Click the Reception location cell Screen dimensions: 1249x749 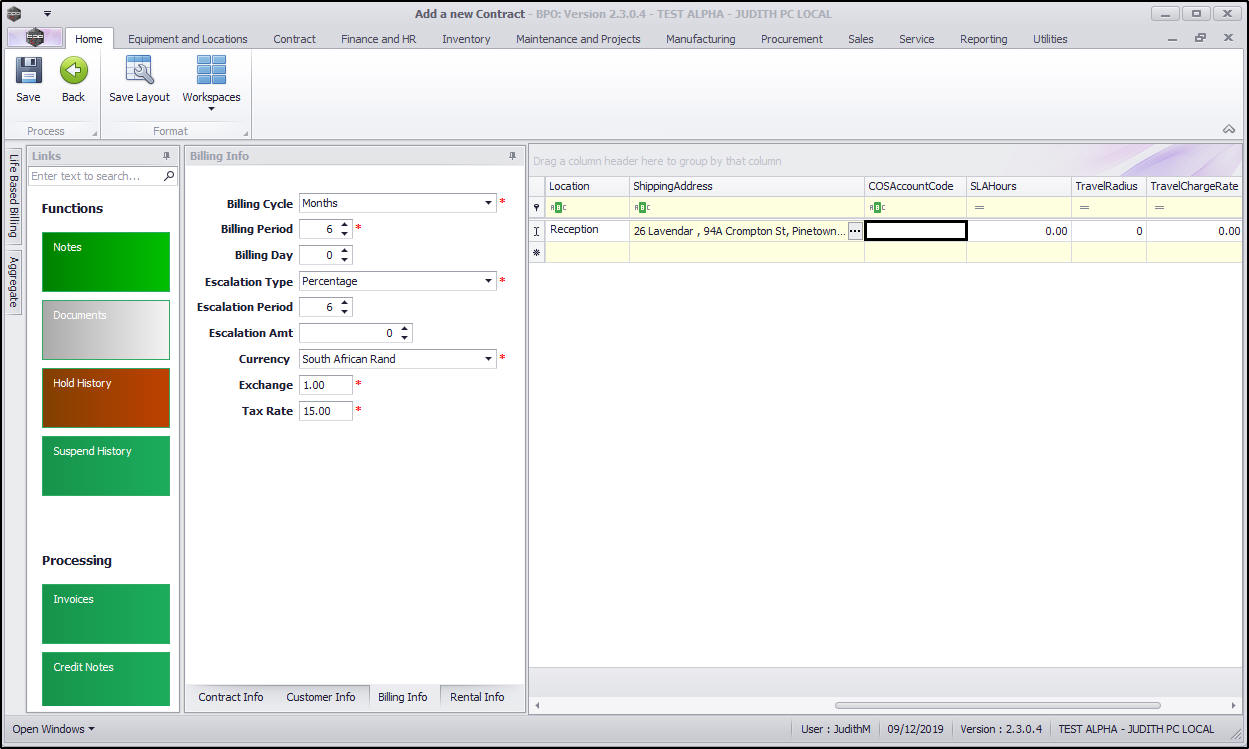pos(587,231)
